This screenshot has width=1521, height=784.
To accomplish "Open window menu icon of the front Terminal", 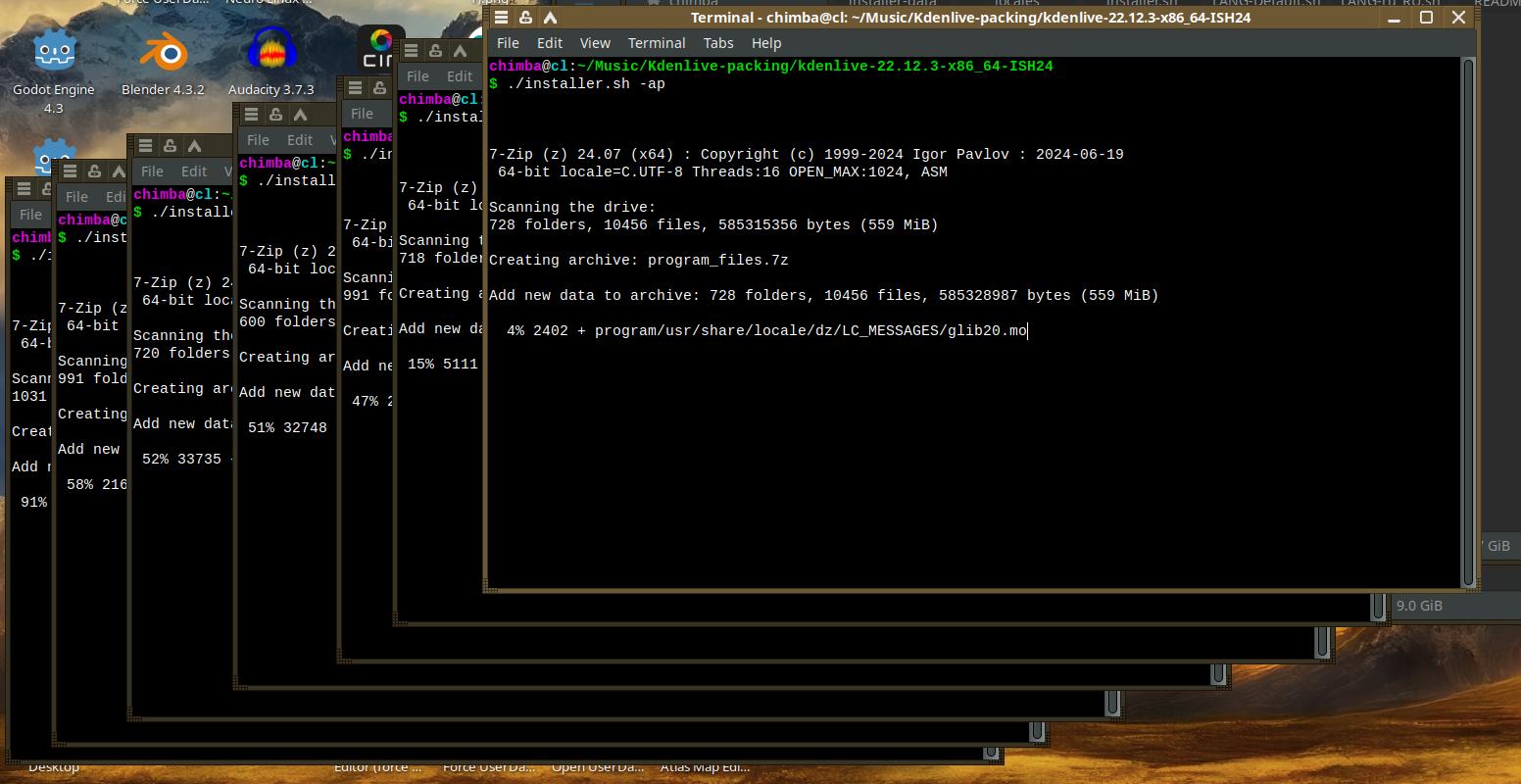I will coord(501,18).
